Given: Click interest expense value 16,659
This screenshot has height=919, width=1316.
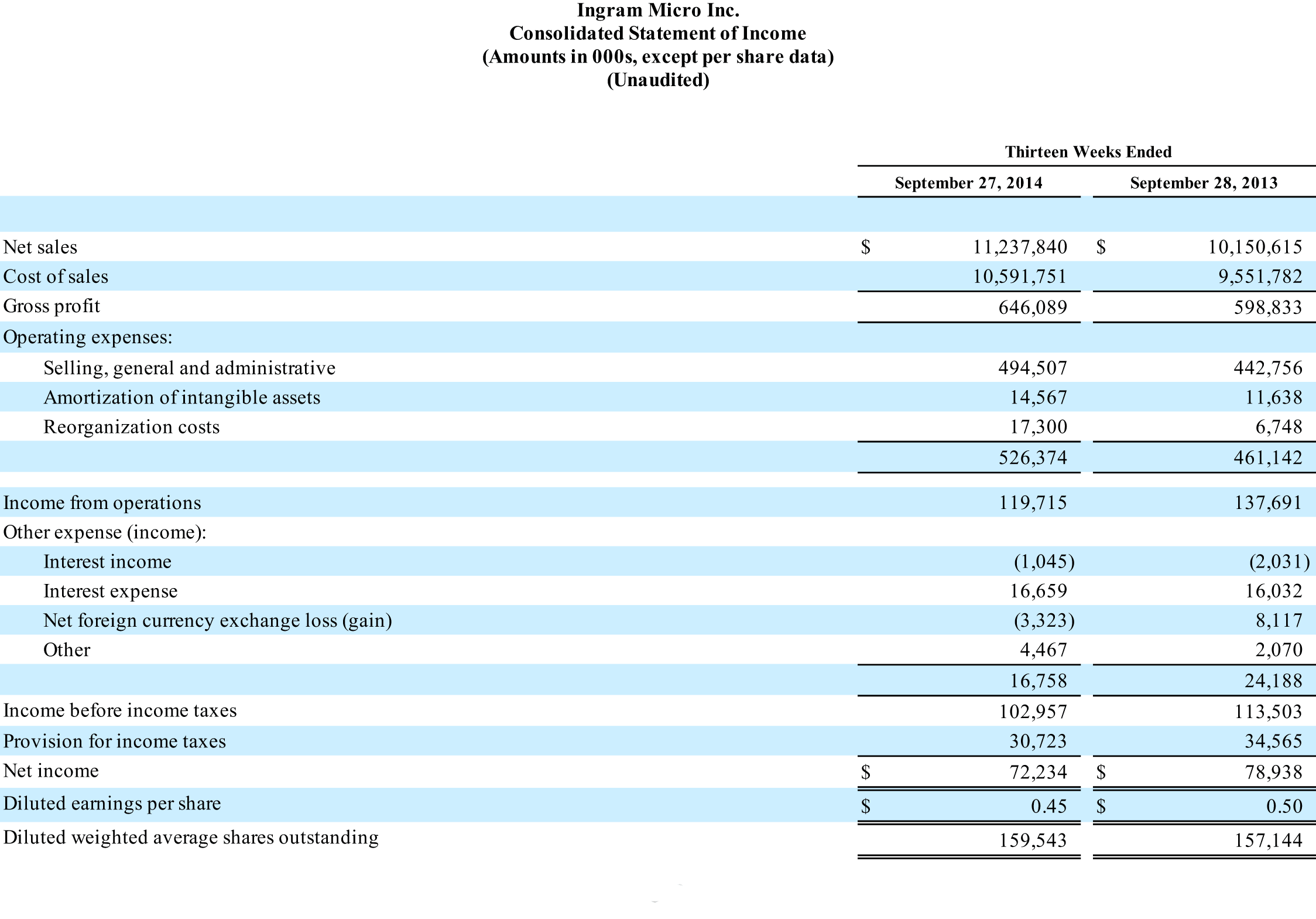Looking at the screenshot, I should (1039, 590).
